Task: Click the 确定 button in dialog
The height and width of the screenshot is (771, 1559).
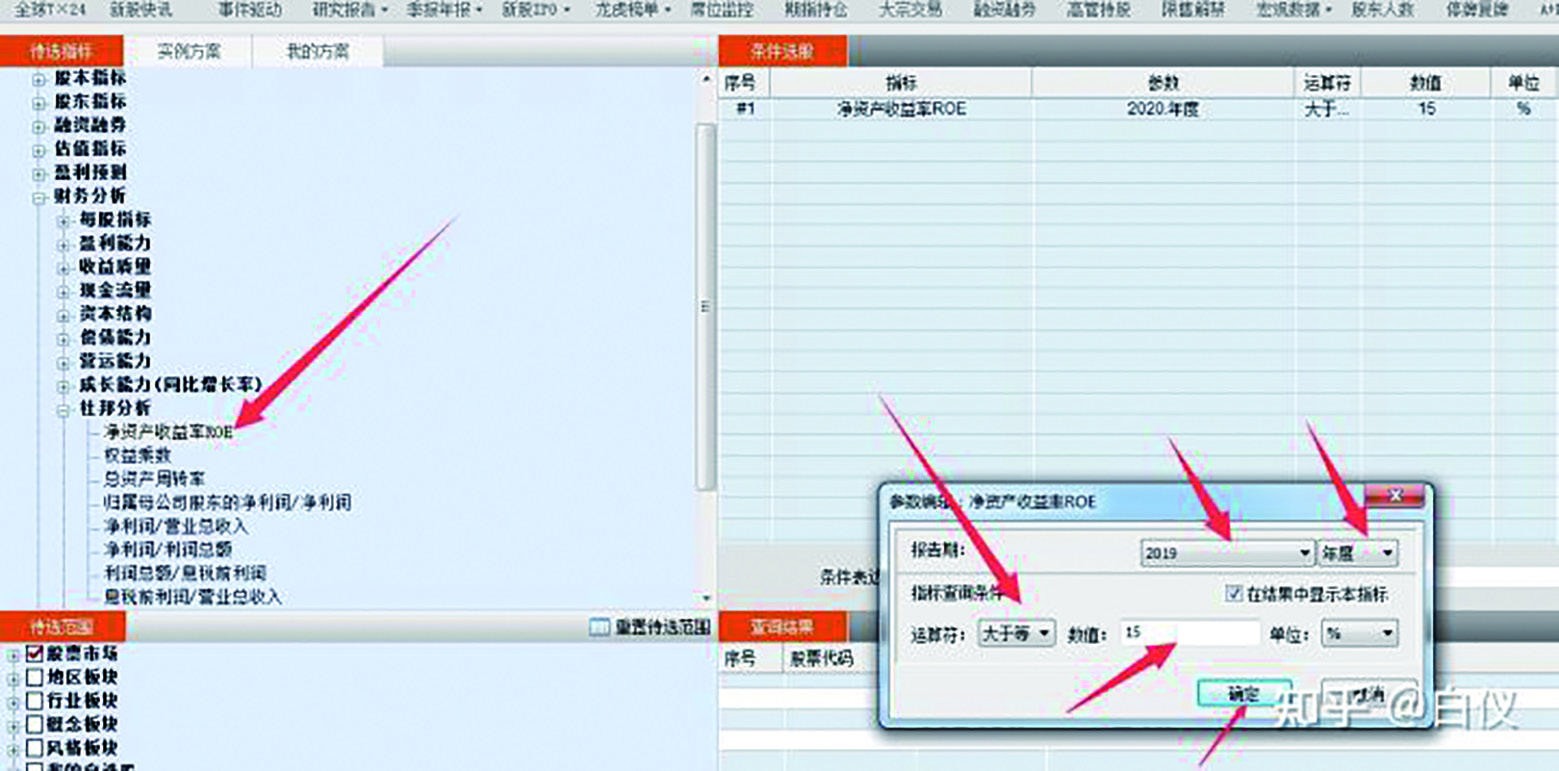Action: point(1243,693)
